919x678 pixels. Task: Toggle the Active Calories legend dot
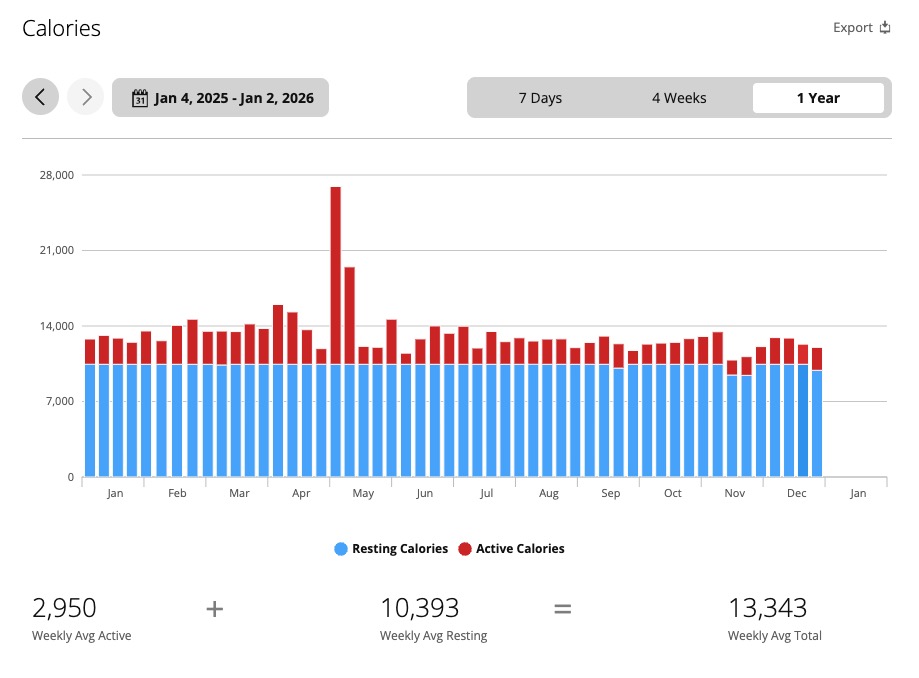(465, 549)
